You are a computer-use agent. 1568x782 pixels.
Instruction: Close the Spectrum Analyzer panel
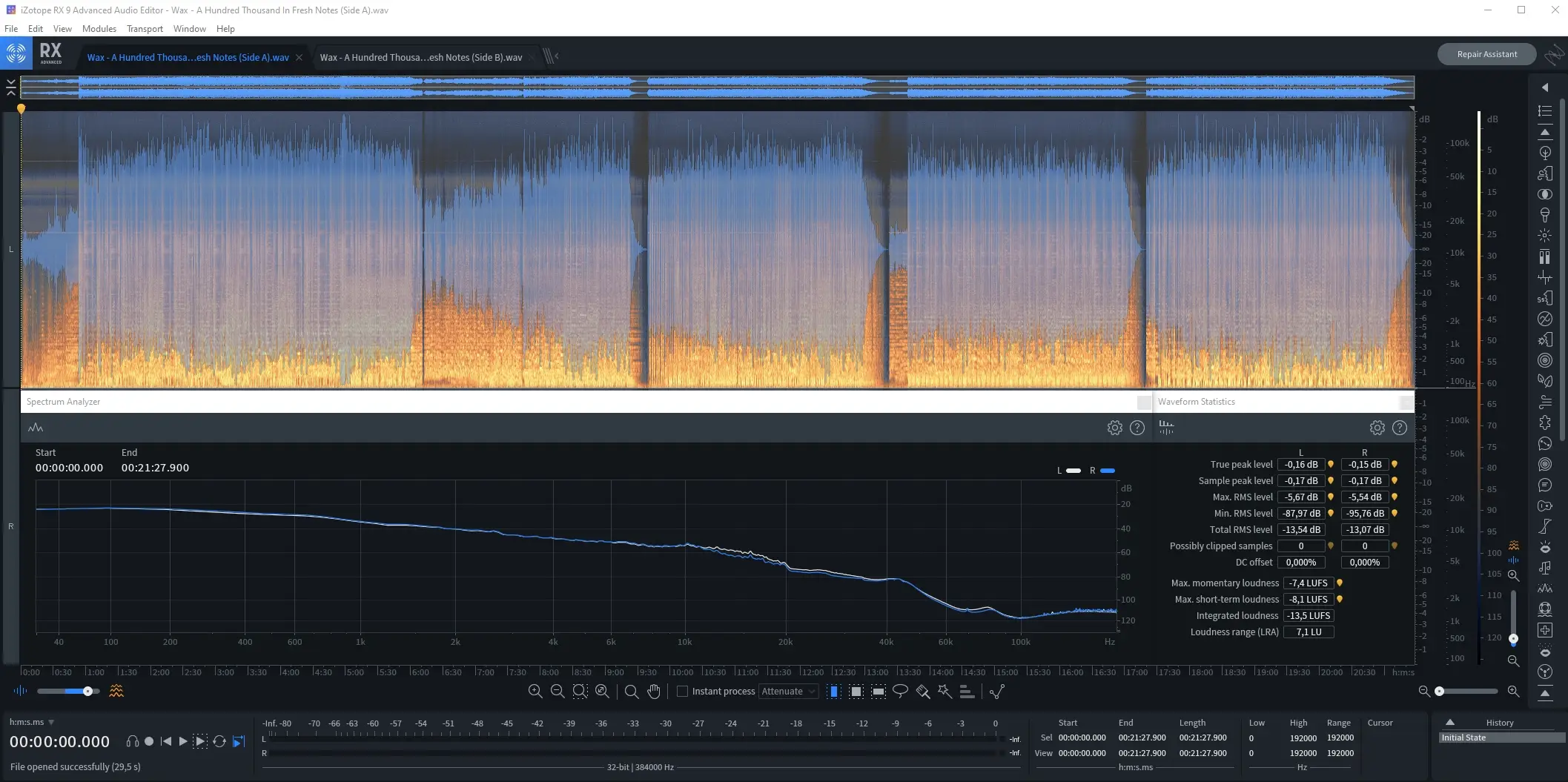point(1144,402)
